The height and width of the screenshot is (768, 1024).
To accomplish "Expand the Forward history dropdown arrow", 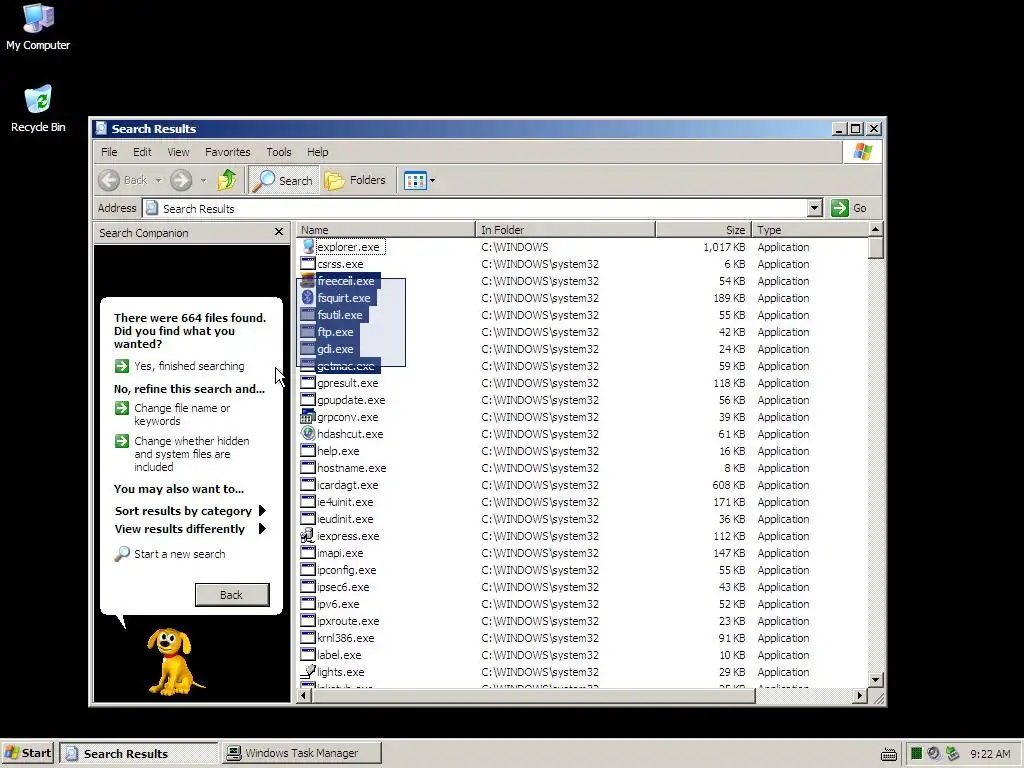I will 203,181.
